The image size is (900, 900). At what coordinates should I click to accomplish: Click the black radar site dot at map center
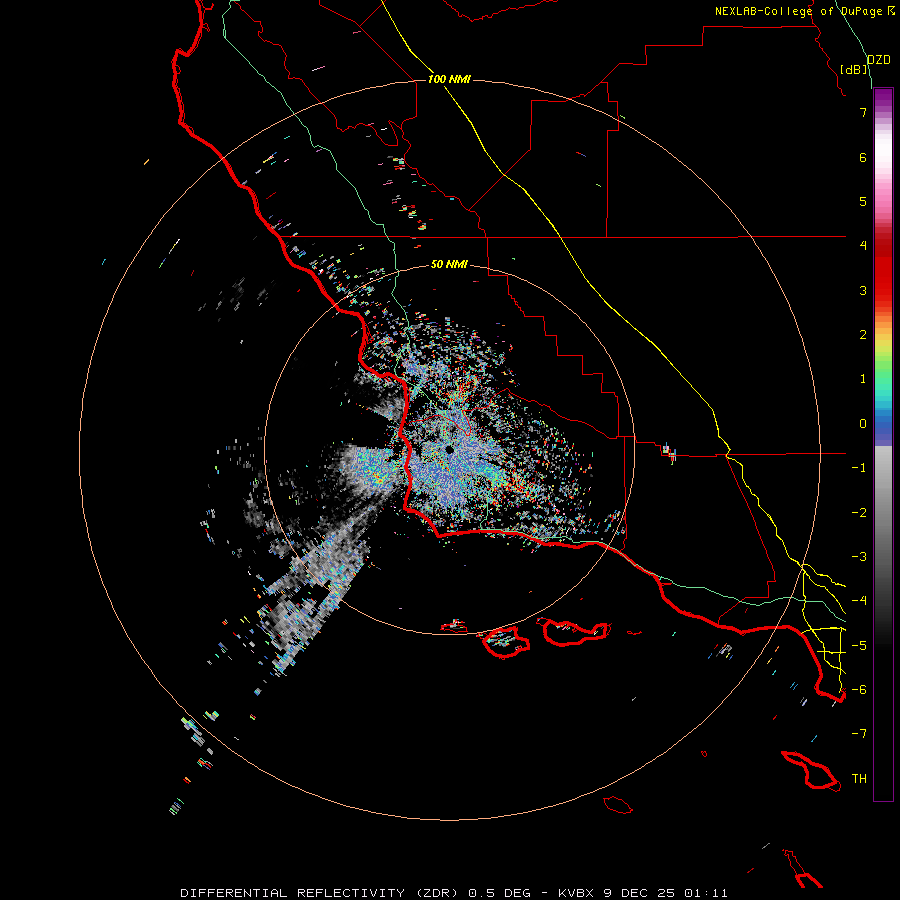450,450
